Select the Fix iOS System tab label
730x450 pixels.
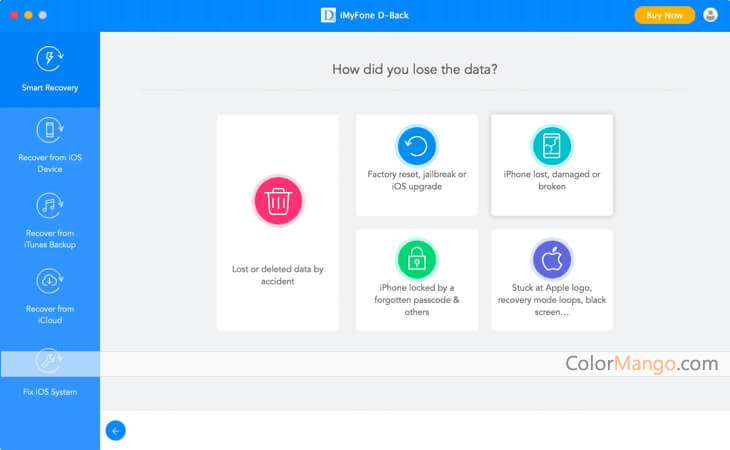pyautogui.click(x=50, y=392)
